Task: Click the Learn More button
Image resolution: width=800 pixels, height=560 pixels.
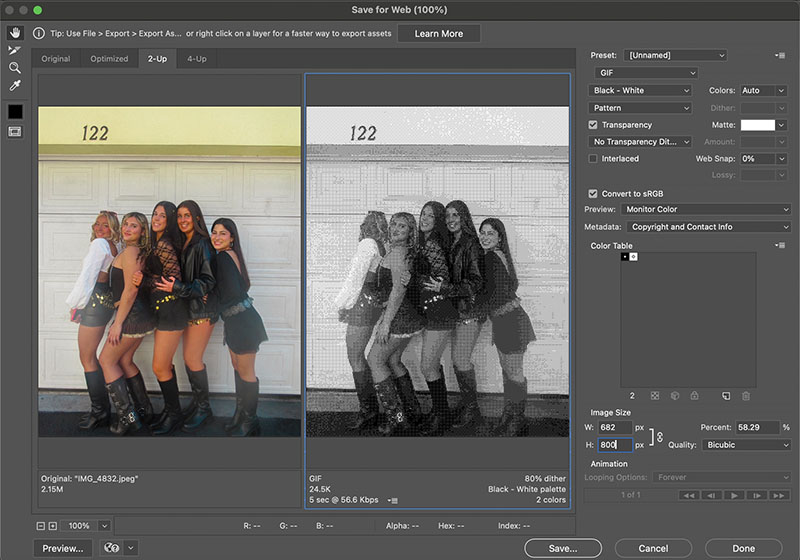Action: coord(438,34)
